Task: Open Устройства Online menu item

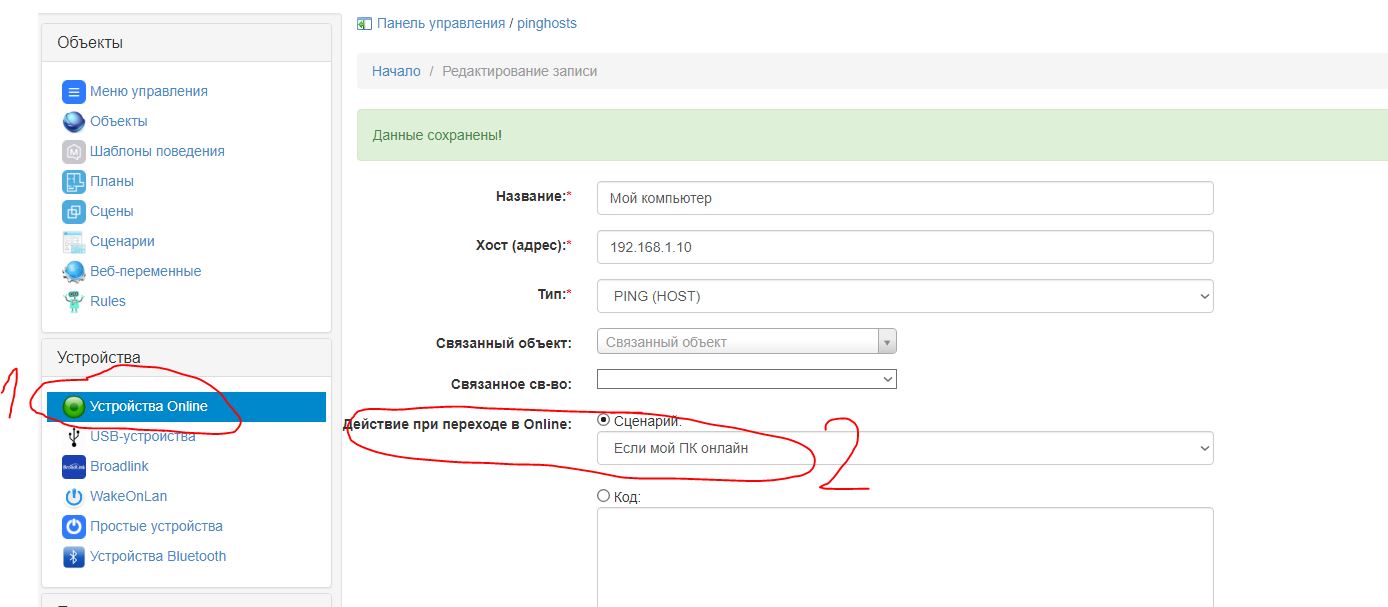Action: click(x=148, y=406)
